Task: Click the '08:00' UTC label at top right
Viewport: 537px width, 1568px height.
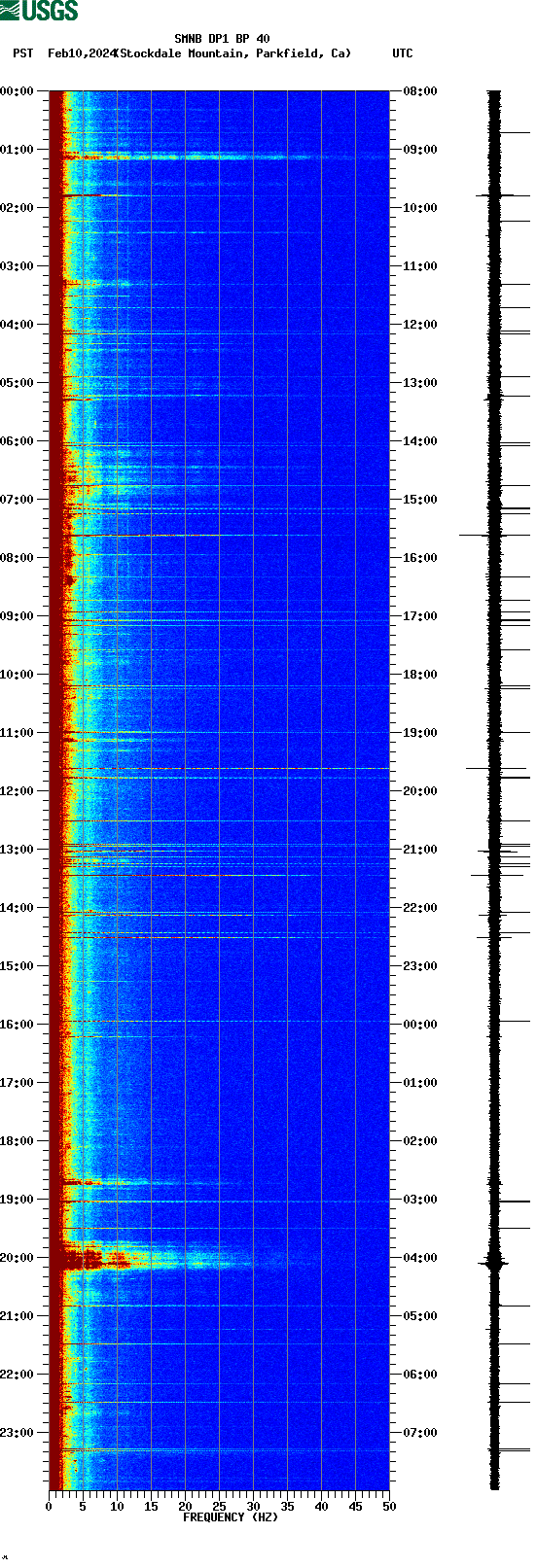Action: coord(420,91)
